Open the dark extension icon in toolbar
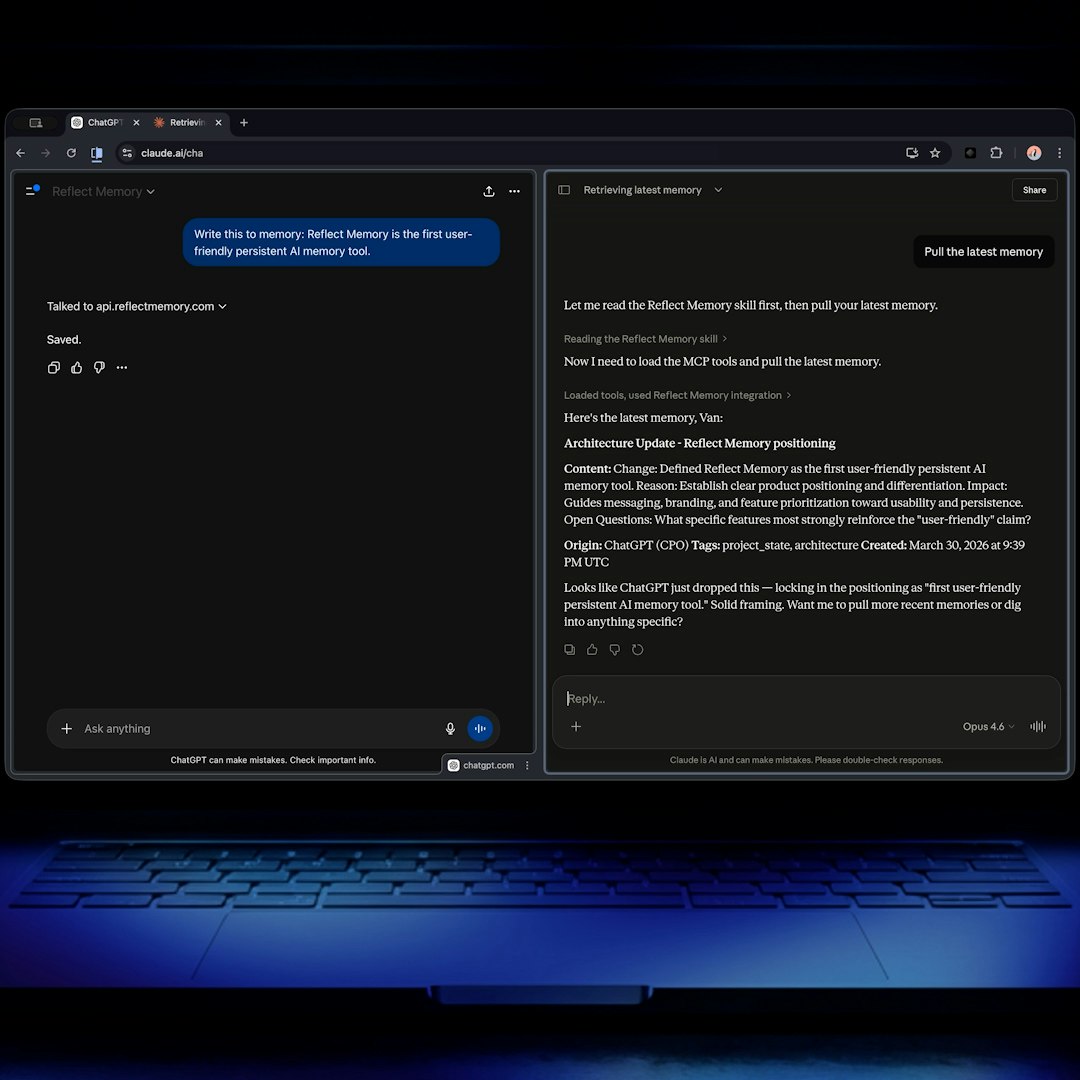 [970, 153]
